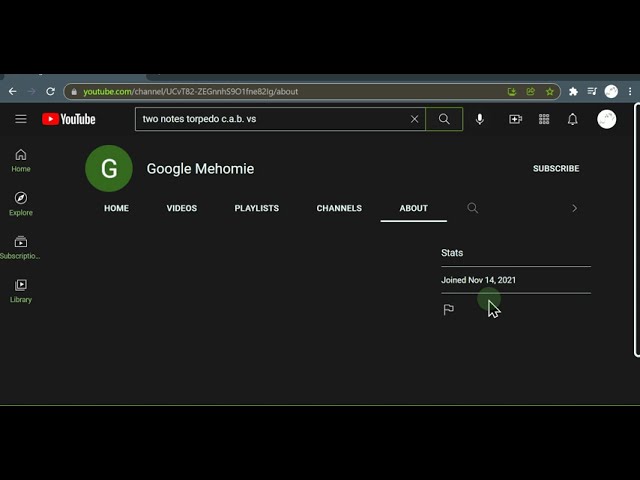The height and width of the screenshot is (480, 640).
Task: Click the YouTube logo
Action: [x=69, y=119]
